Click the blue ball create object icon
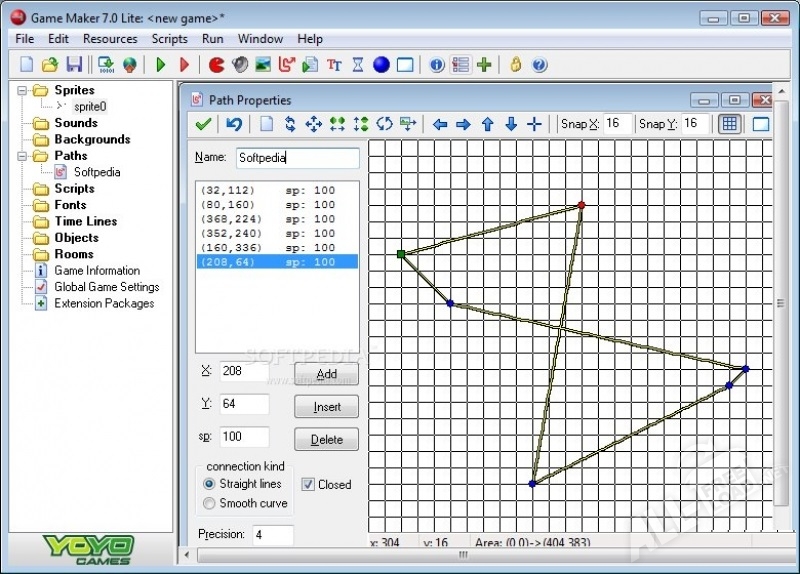Image resolution: width=800 pixels, height=574 pixels. 381,65
